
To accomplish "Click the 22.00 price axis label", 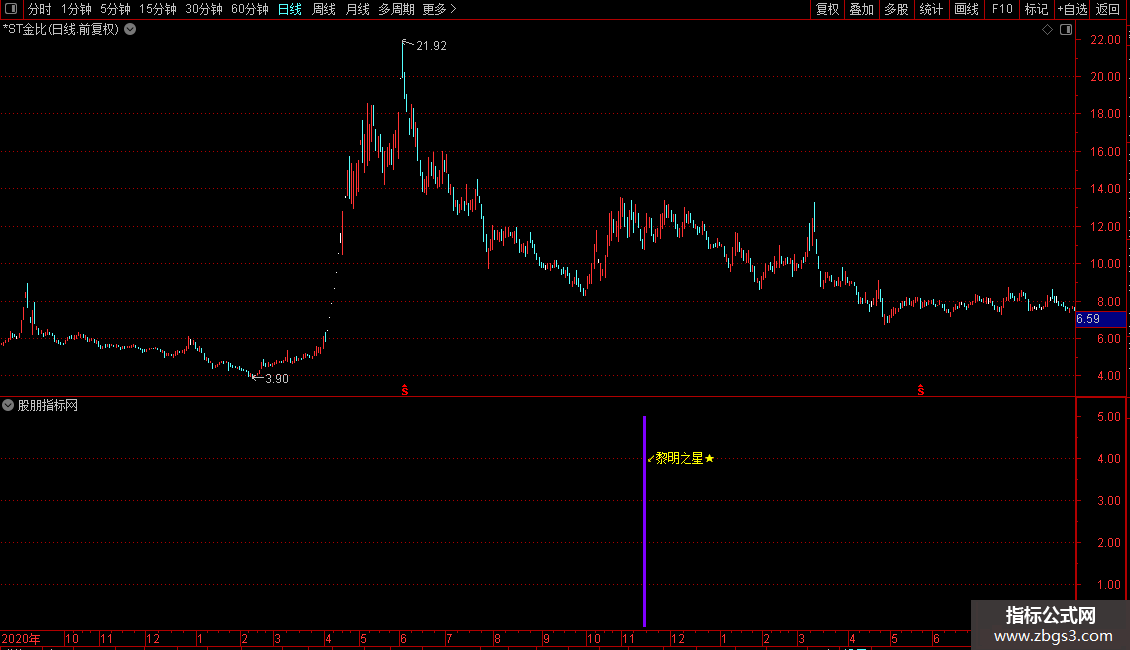I will tap(1105, 40).
